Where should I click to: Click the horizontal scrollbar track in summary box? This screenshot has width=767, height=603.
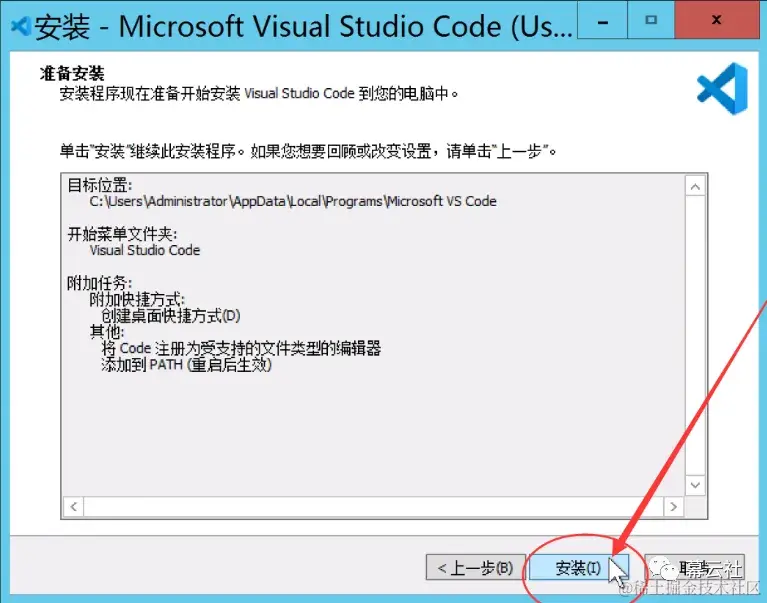(373, 507)
